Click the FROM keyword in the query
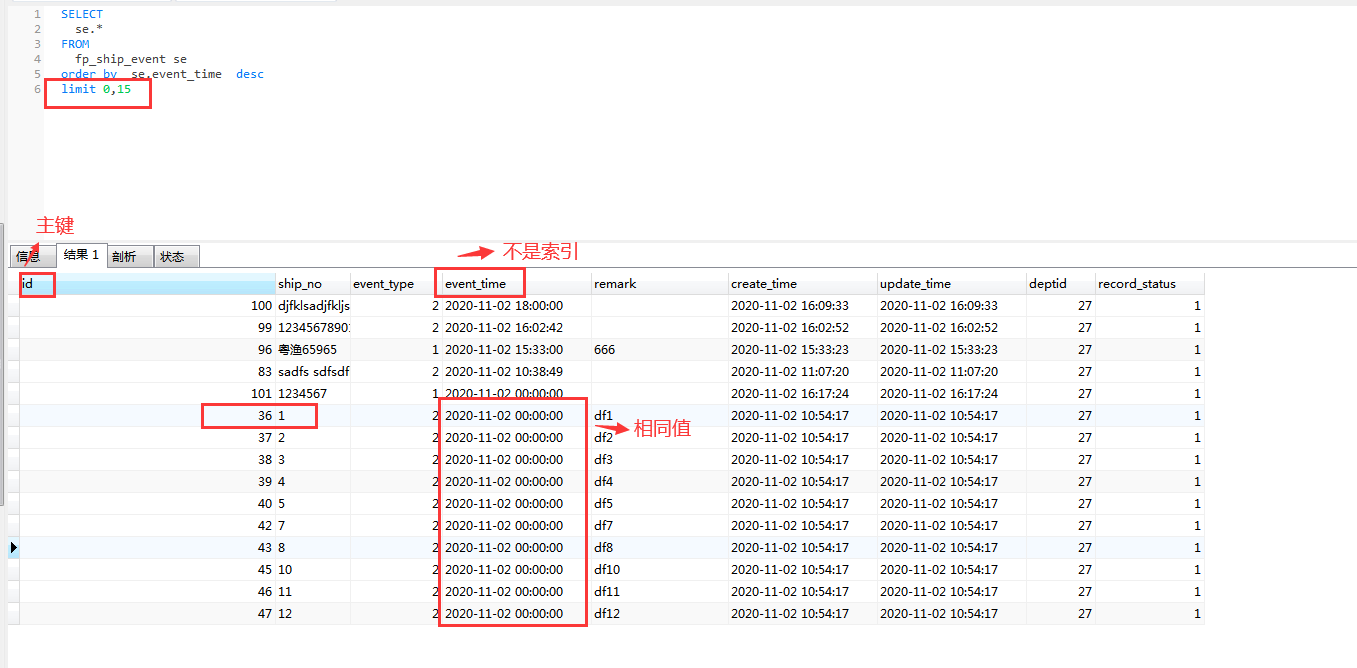This screenshot has width=1357, height=668. tap(75, 44)
